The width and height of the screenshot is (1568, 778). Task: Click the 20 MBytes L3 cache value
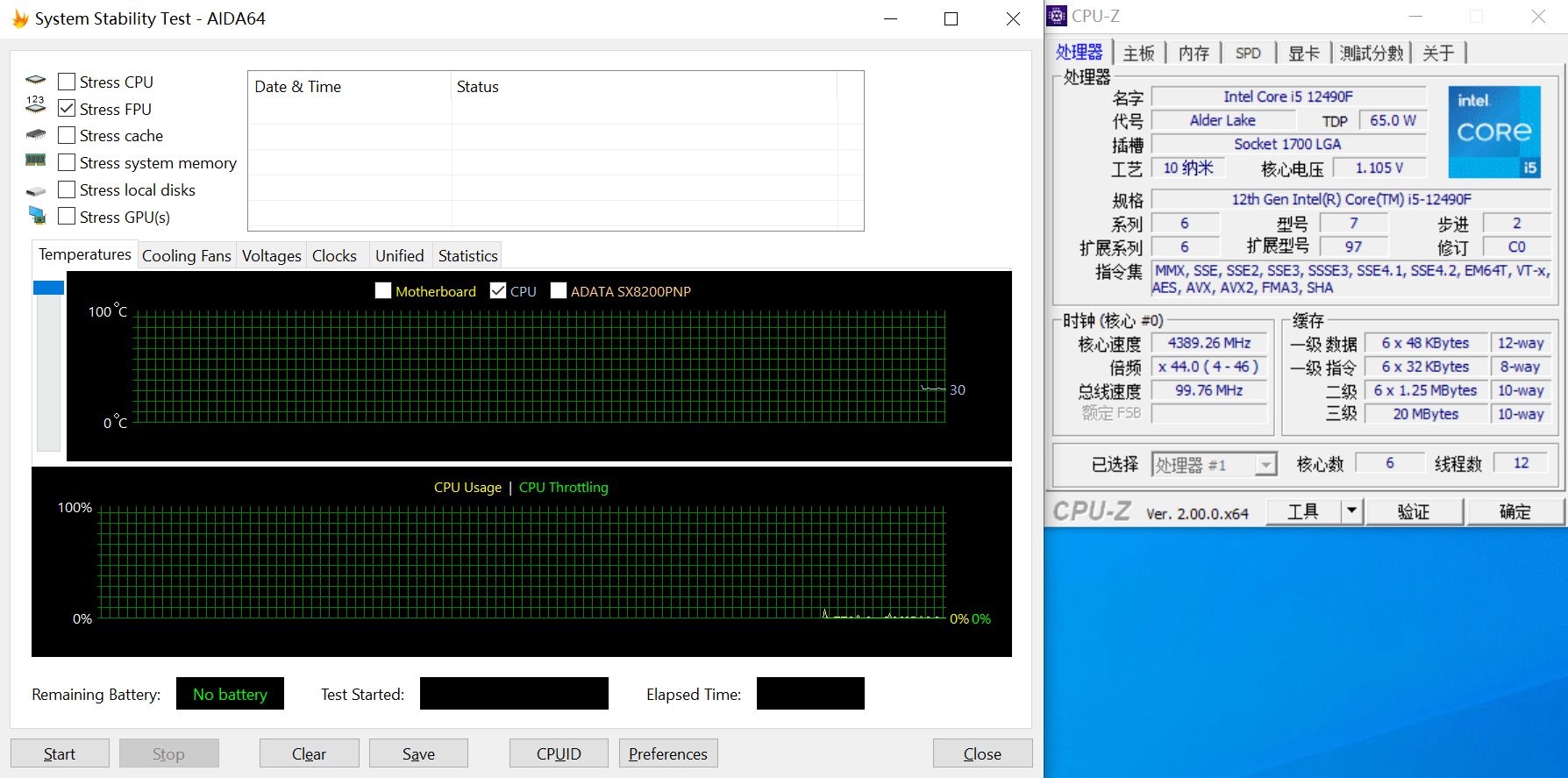coord(1426,414)
